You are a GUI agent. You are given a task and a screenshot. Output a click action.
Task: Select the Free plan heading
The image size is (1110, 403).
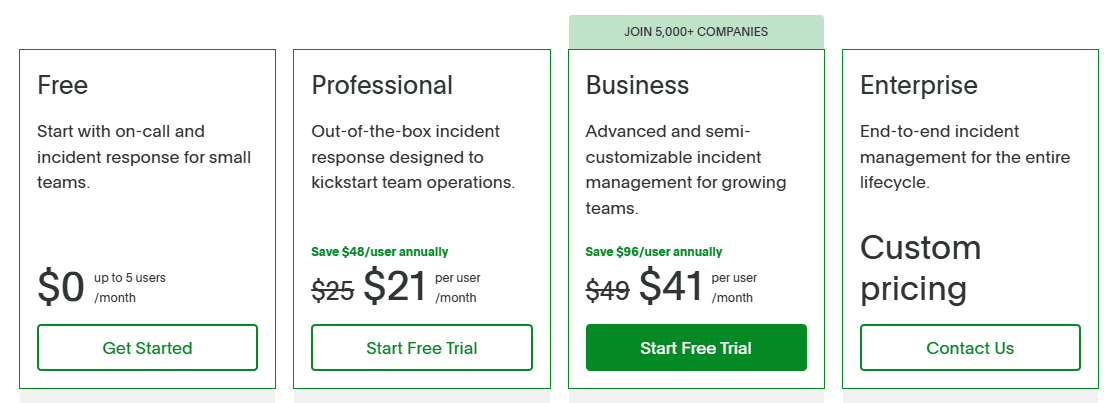(63, 85)
